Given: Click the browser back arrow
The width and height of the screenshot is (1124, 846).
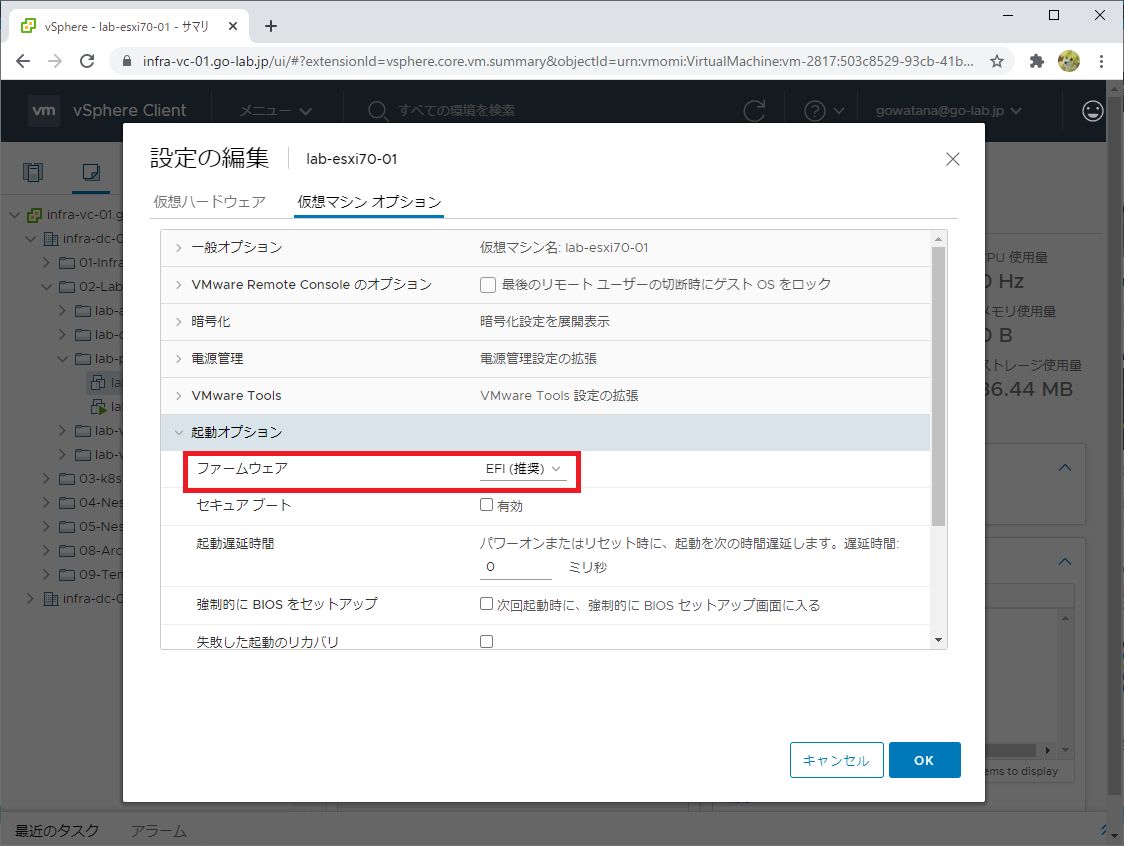Looking at the screenshot, I should (x=23, y=61).
